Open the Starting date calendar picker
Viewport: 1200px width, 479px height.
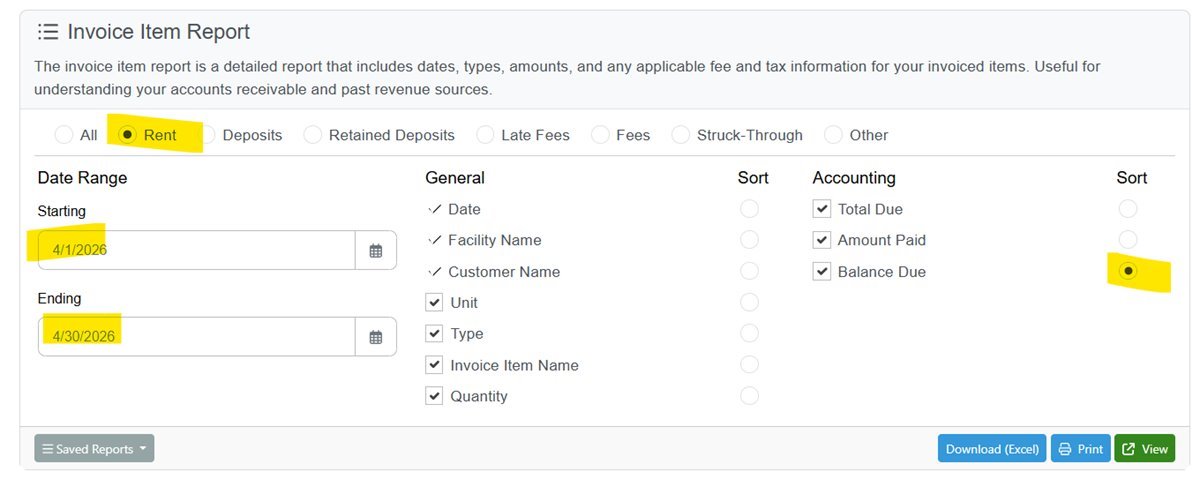click(x=376, y=251)
